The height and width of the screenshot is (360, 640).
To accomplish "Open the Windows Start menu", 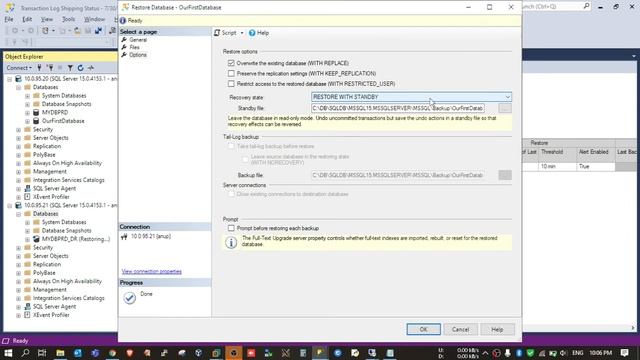I will point(8,353).
